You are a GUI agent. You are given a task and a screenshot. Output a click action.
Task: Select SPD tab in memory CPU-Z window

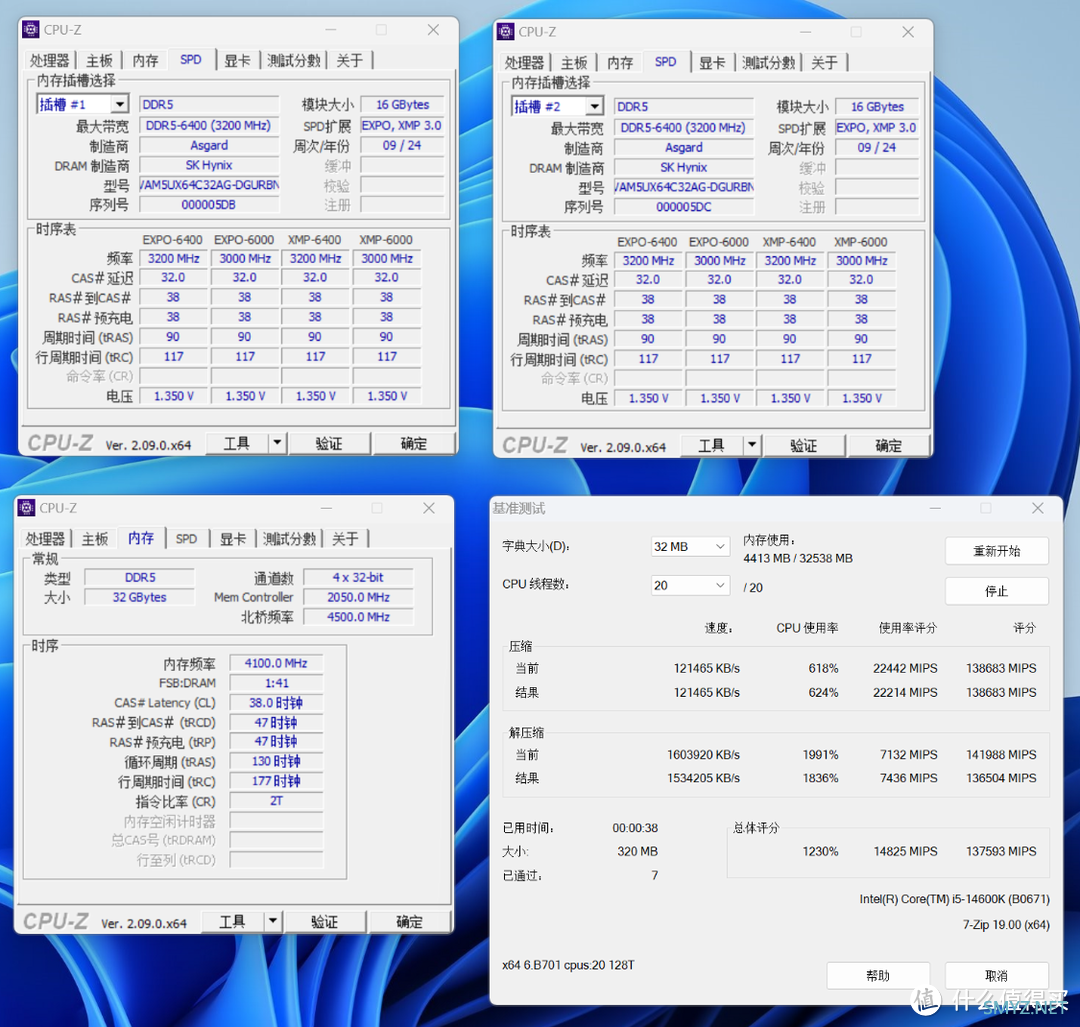pos(186,539)
